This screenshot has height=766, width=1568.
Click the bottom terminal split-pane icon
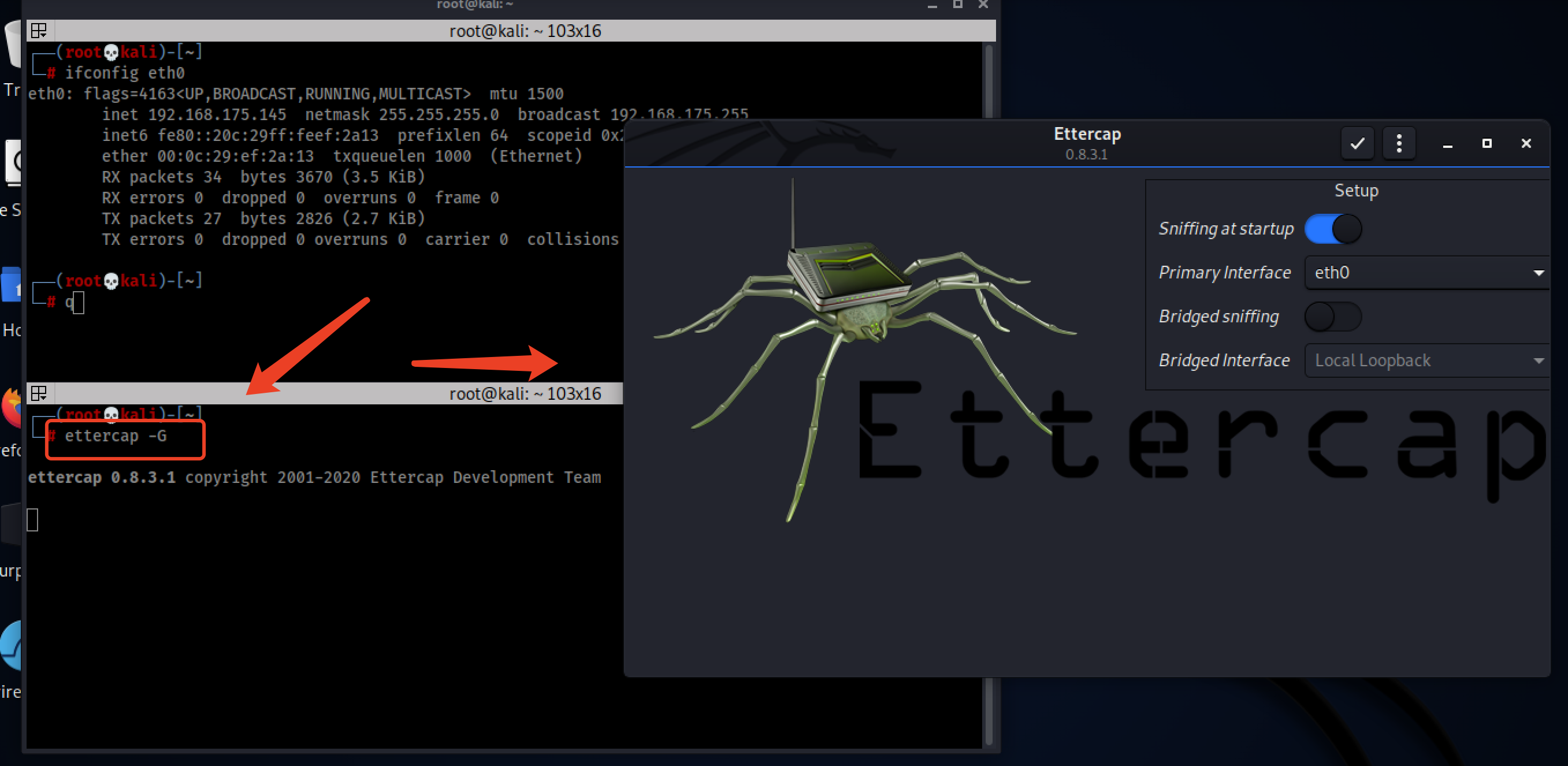(x=39, y=393)
